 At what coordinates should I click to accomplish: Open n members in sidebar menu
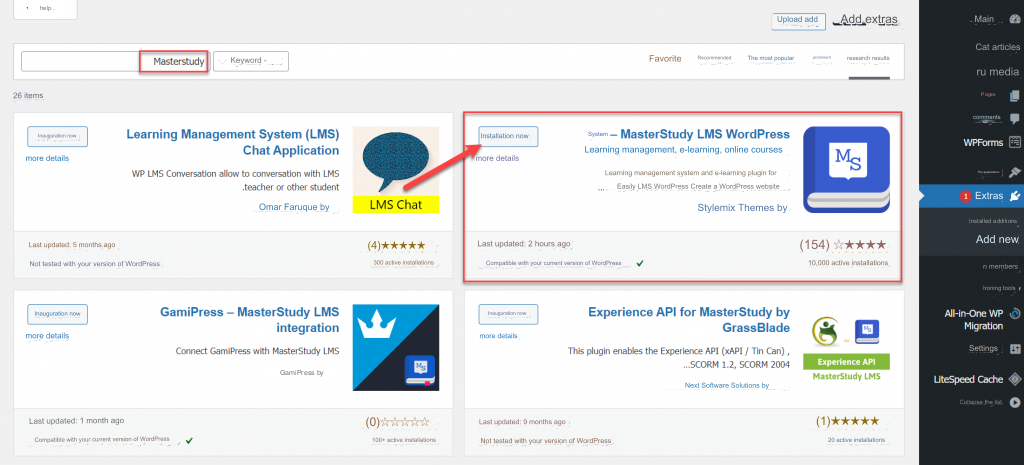[1000, 266]
